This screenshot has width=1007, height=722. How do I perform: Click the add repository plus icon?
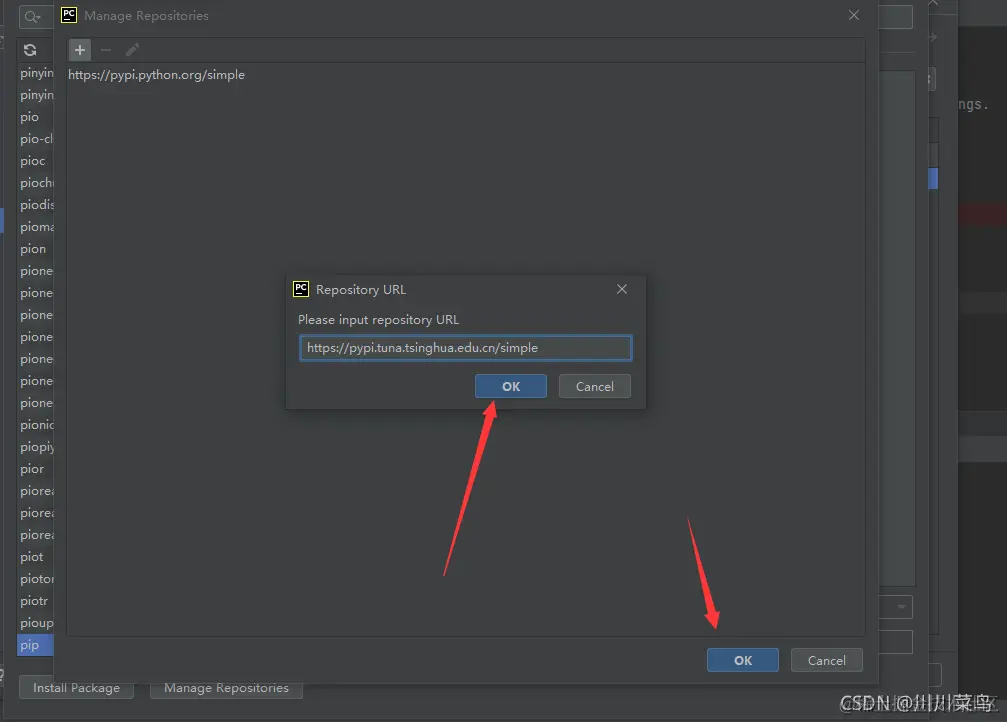80,50
